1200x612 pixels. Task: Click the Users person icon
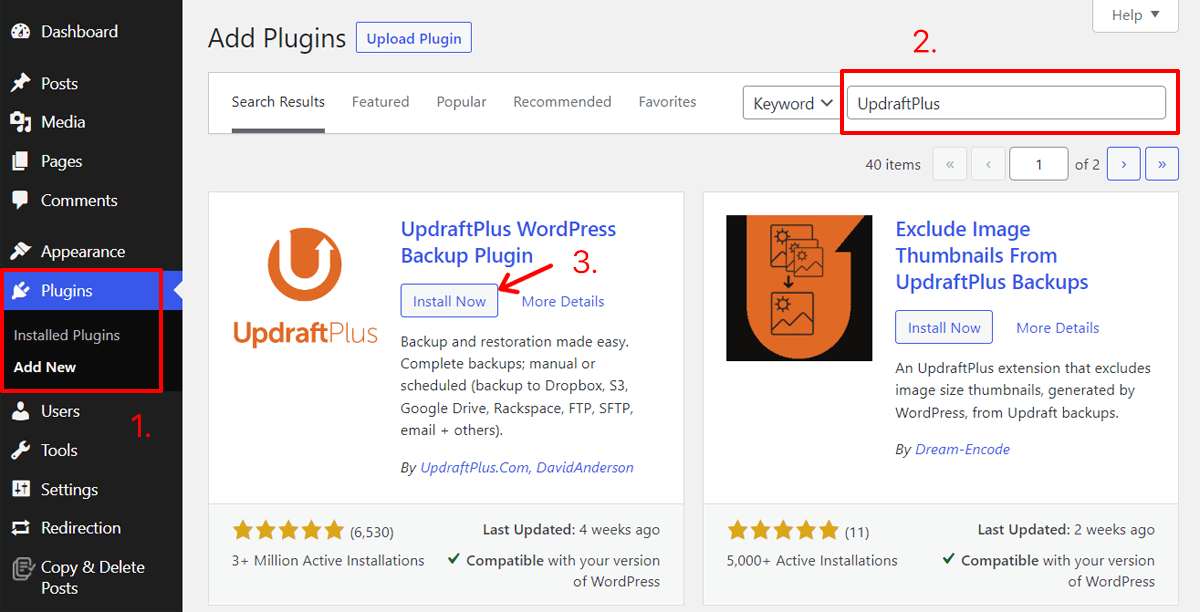click(x=21, y=411)
